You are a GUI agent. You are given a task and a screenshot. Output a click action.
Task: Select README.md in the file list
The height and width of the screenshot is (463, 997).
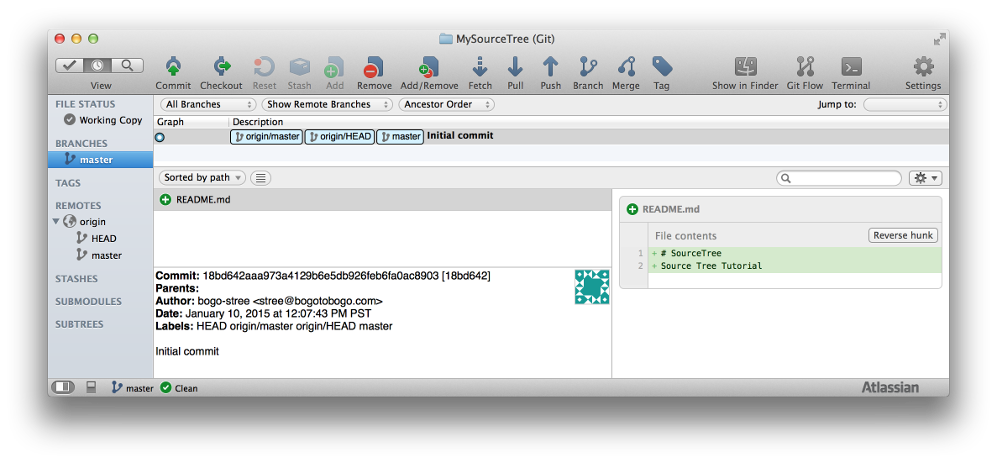click(382, 200)
